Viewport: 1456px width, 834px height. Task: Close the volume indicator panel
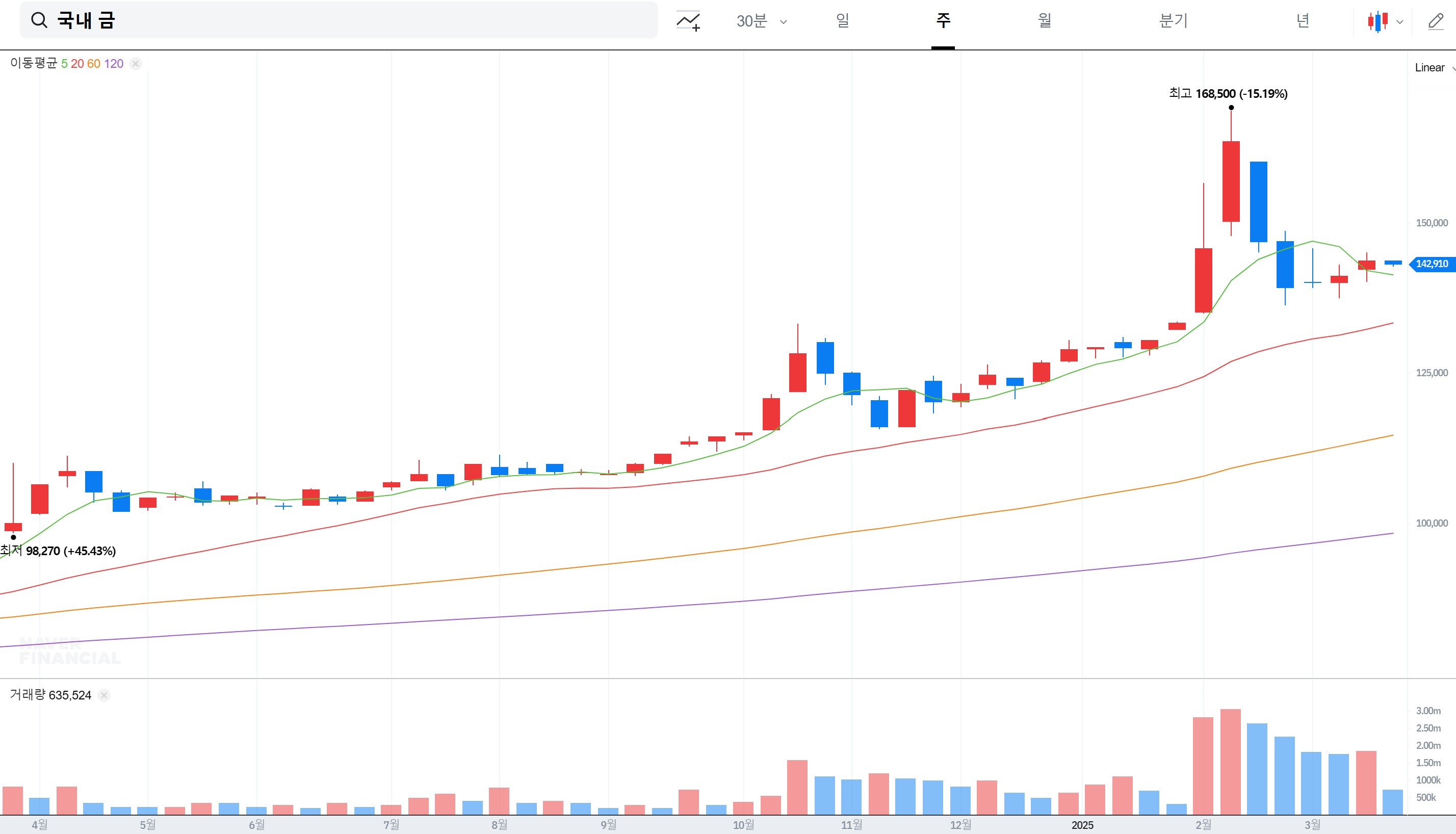(x=103, y=695)
